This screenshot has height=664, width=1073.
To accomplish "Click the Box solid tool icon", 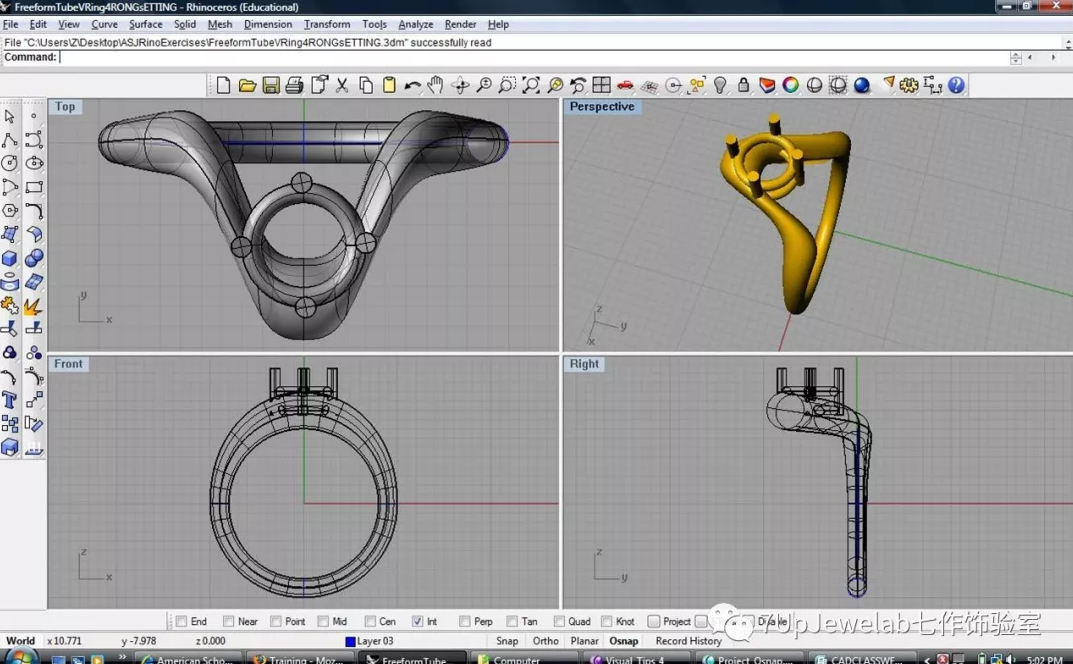I will point(10,258).
